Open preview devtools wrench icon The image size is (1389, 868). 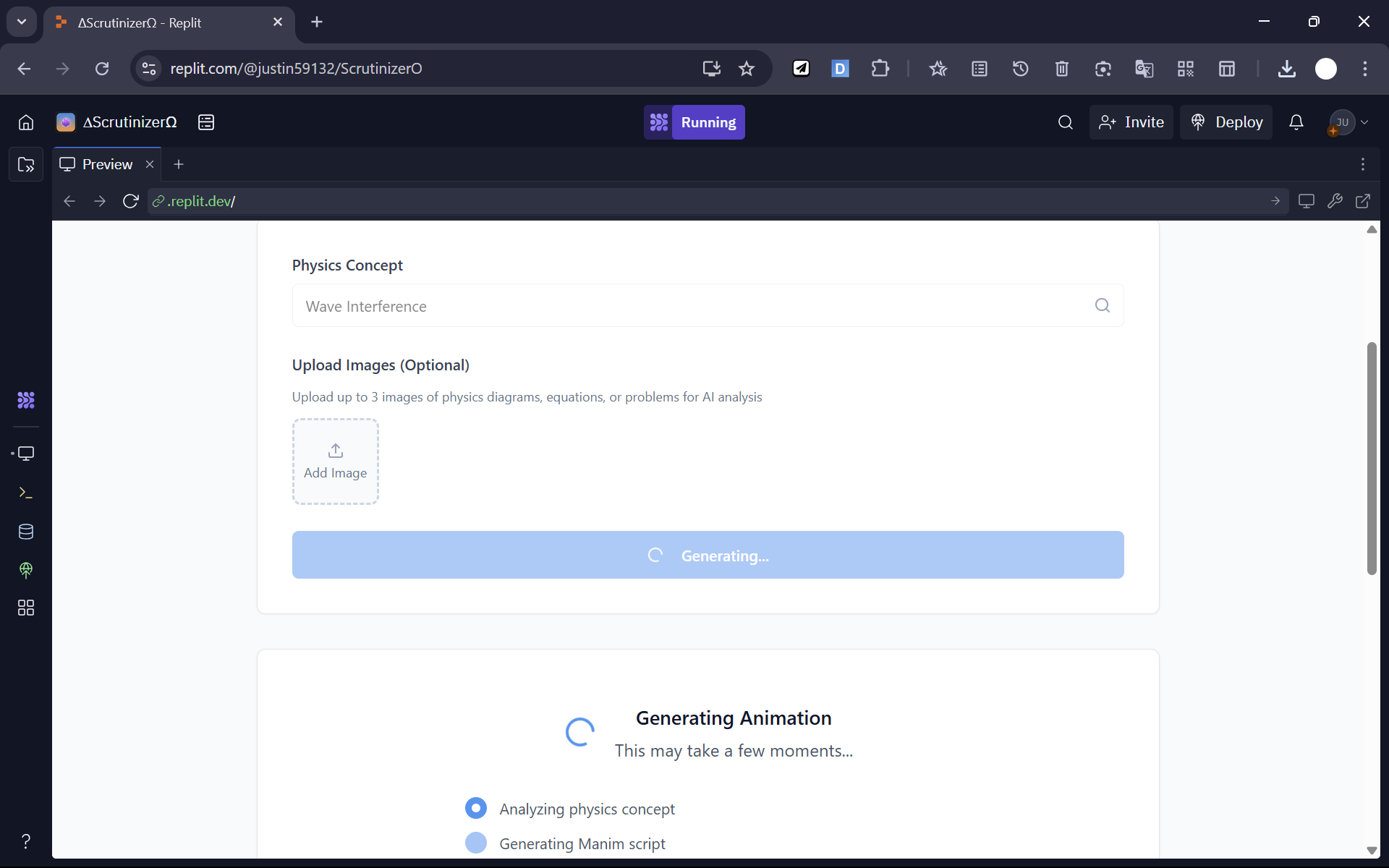coord(1335,201)
